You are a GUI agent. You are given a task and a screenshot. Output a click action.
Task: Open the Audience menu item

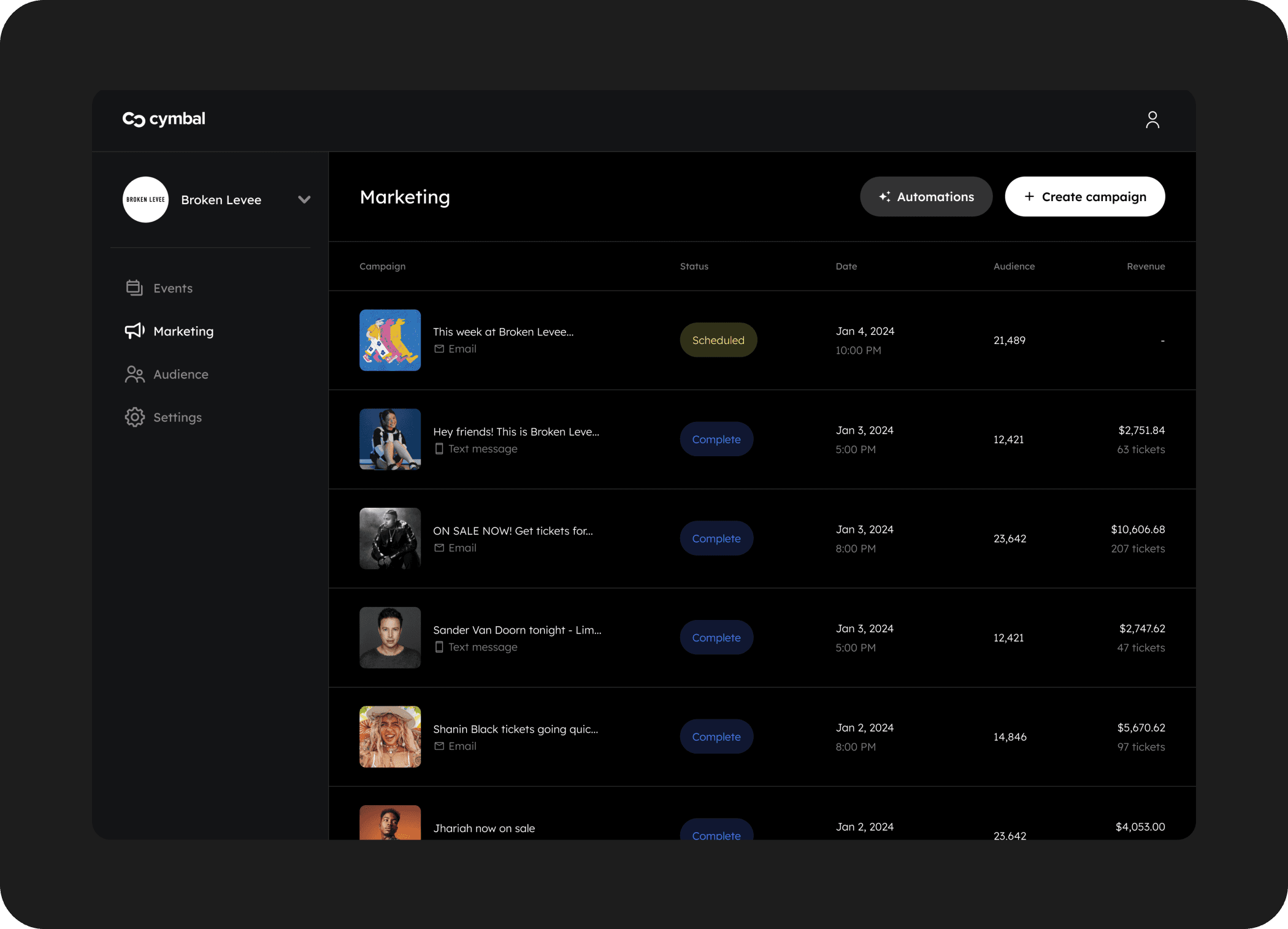(x=180, y=374)
